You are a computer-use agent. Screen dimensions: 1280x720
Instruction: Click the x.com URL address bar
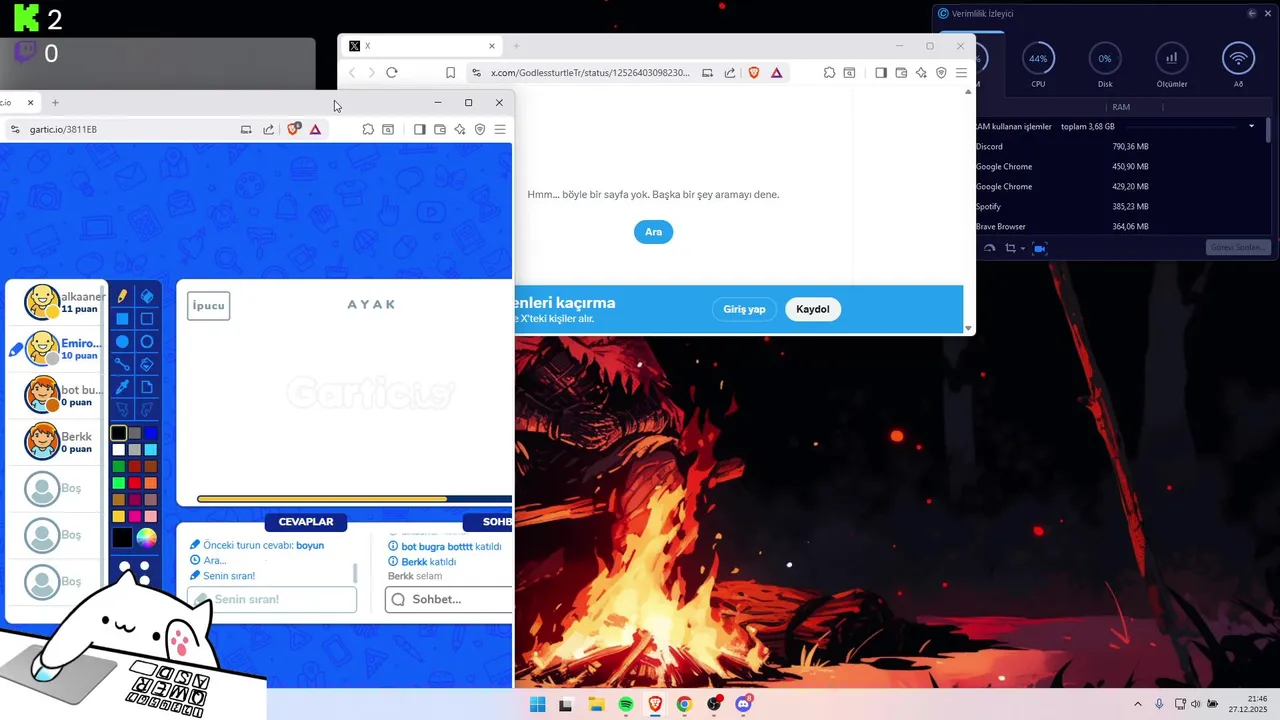pos(590,73)
